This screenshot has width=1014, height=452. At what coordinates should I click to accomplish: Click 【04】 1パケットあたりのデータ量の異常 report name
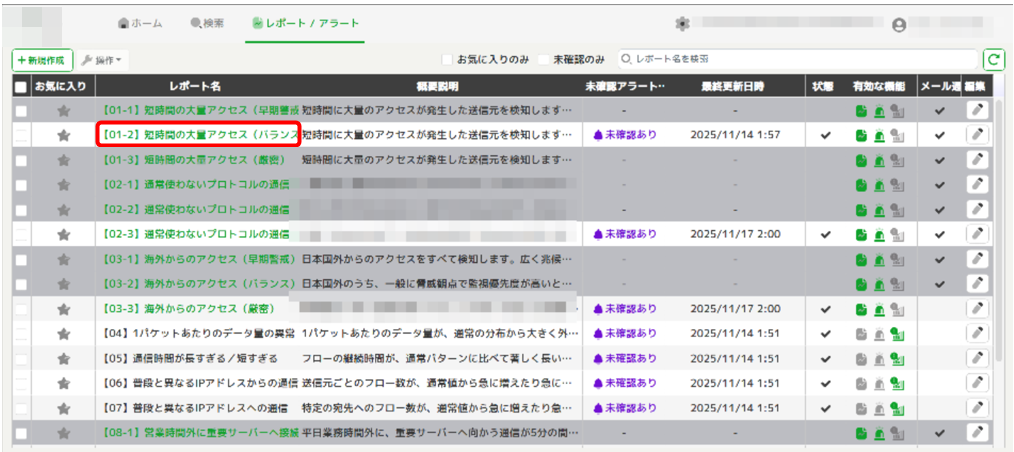tap(198, 334)
